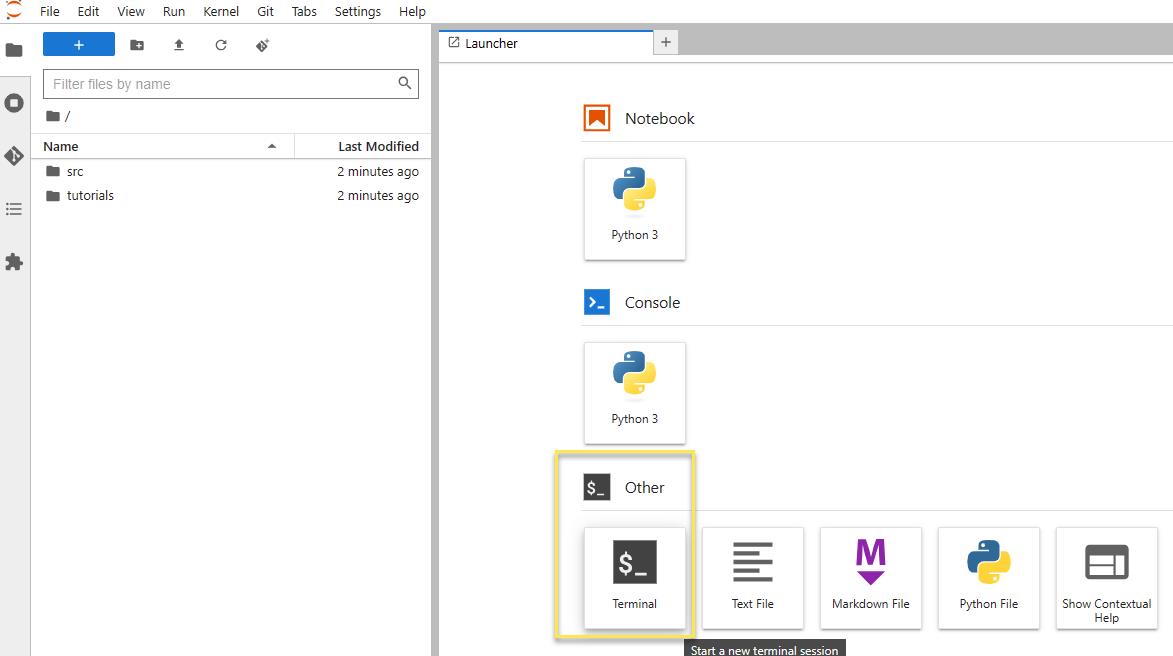Click the Filter files by name field
This screenshot has width=1173, height=656.
point(220,84)
